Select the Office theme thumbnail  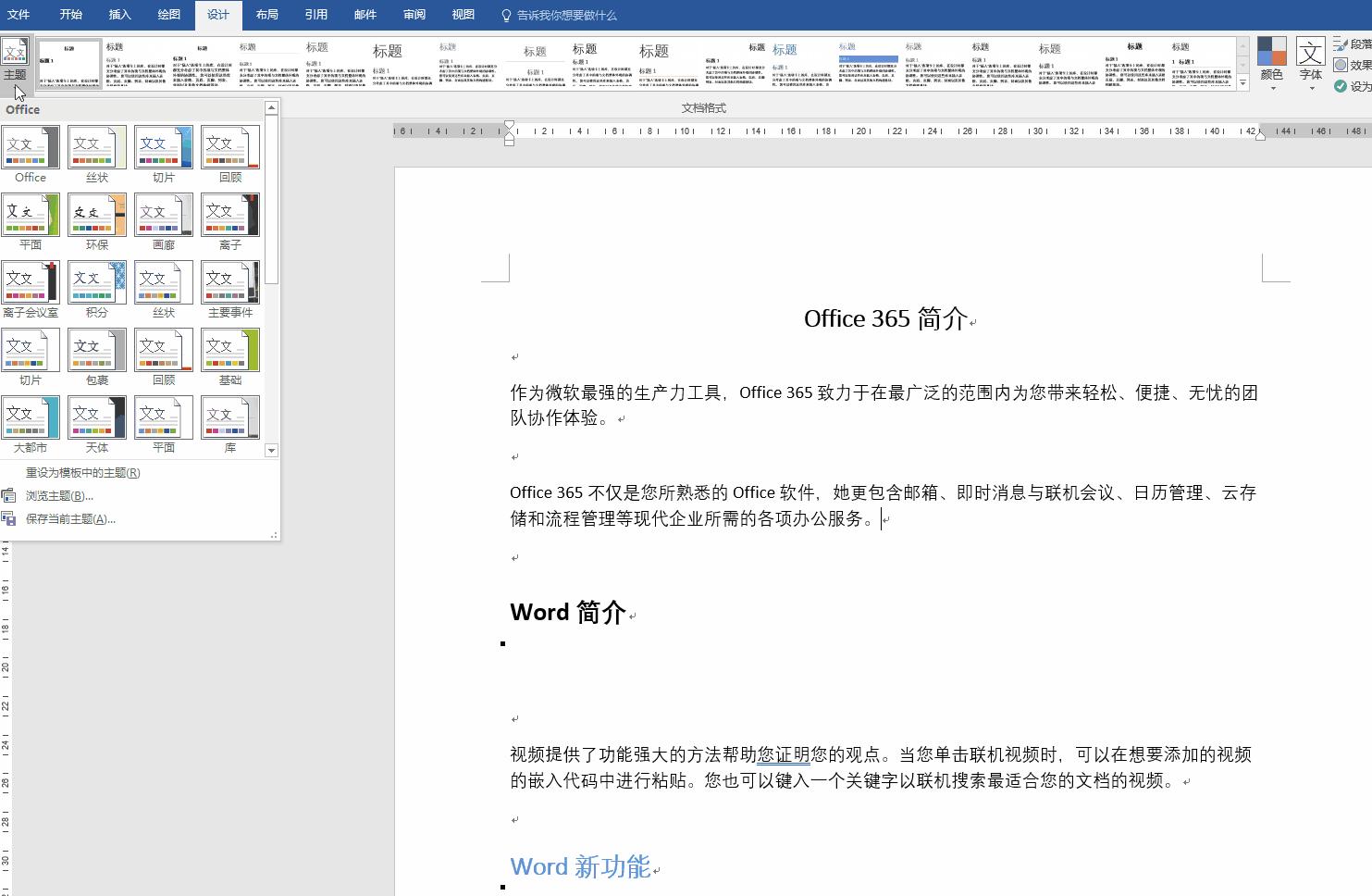31,146
